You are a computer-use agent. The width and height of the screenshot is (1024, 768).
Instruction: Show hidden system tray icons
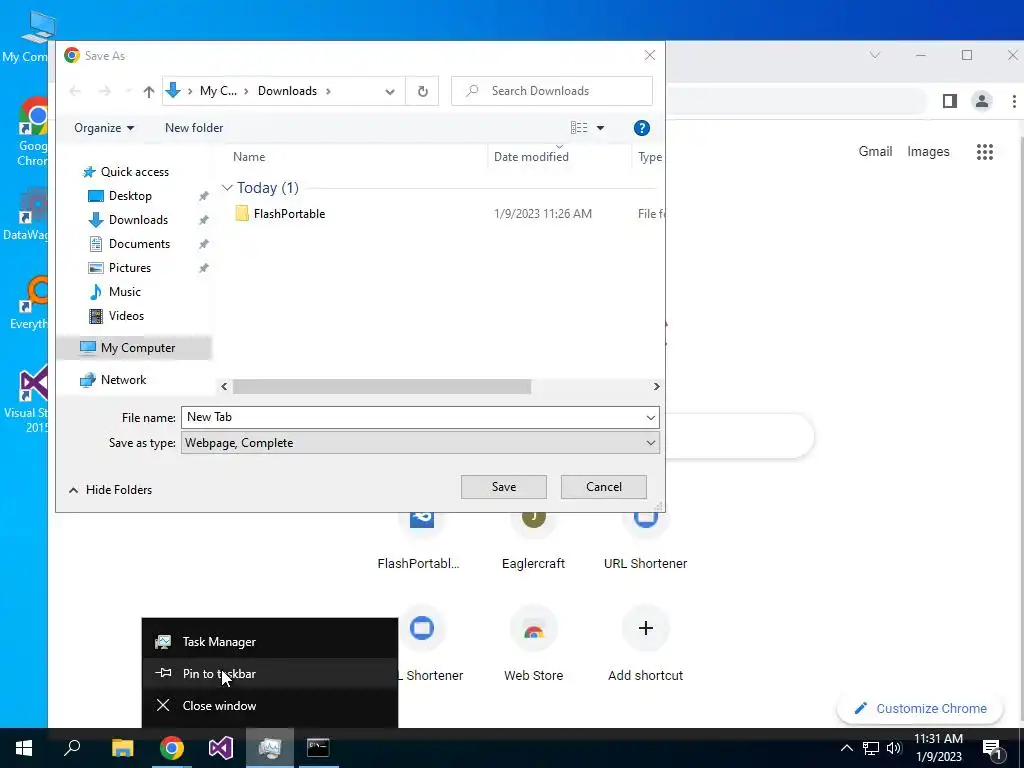[846, 748]
